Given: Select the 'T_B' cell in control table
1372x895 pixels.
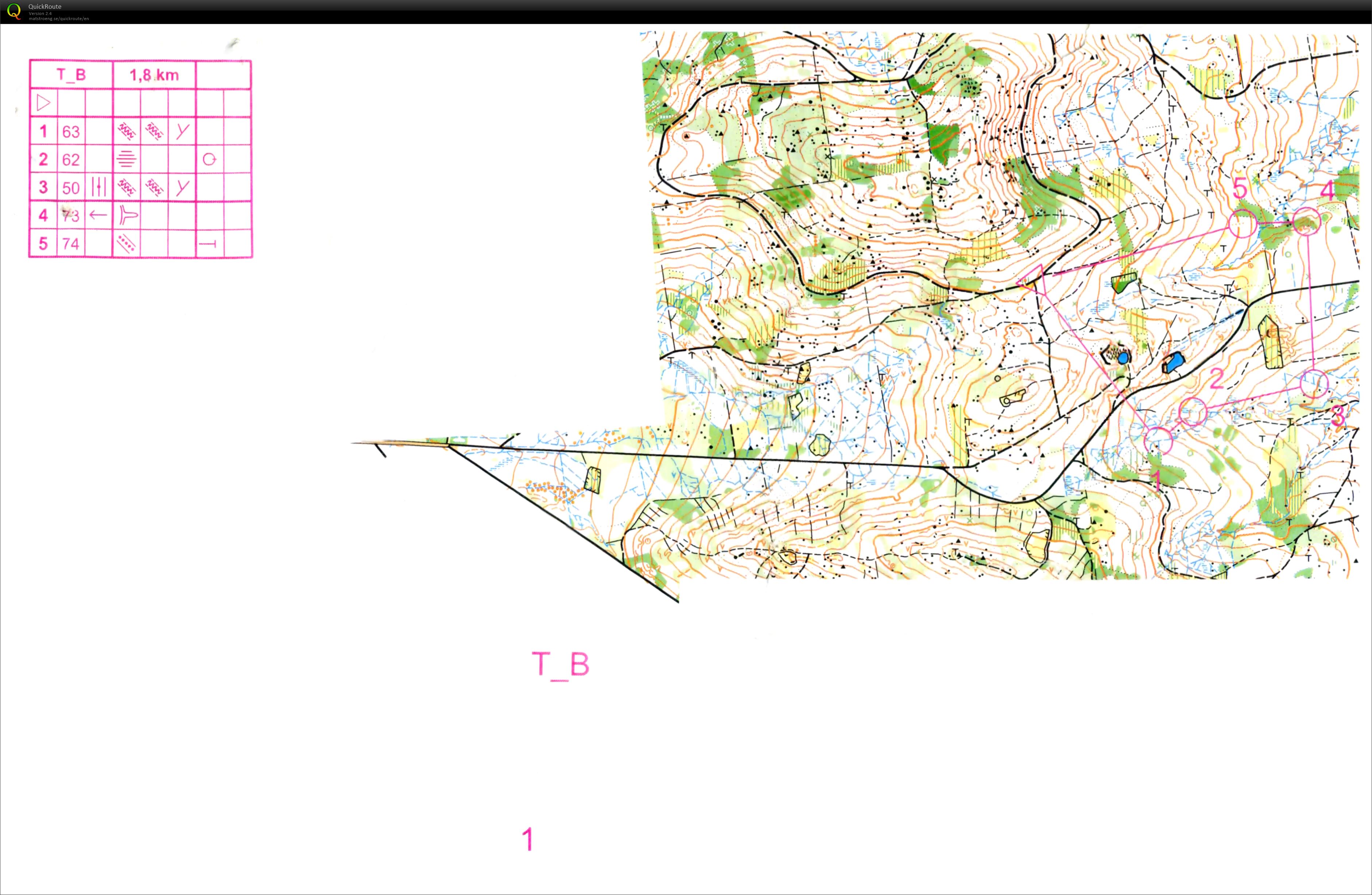Looking at the screenshot, I should pos(71,74).
